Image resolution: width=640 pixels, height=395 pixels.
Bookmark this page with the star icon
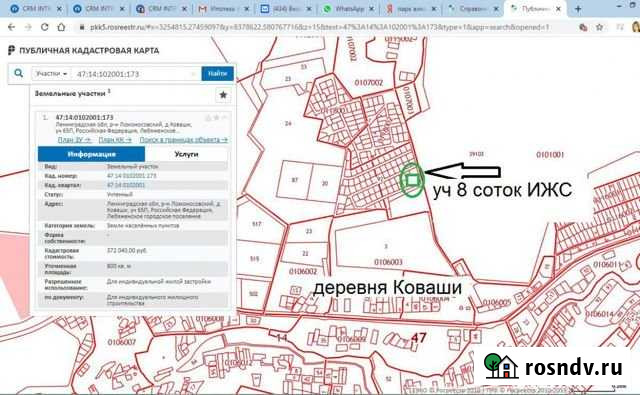pyautogui.click(x=599, y=27)
